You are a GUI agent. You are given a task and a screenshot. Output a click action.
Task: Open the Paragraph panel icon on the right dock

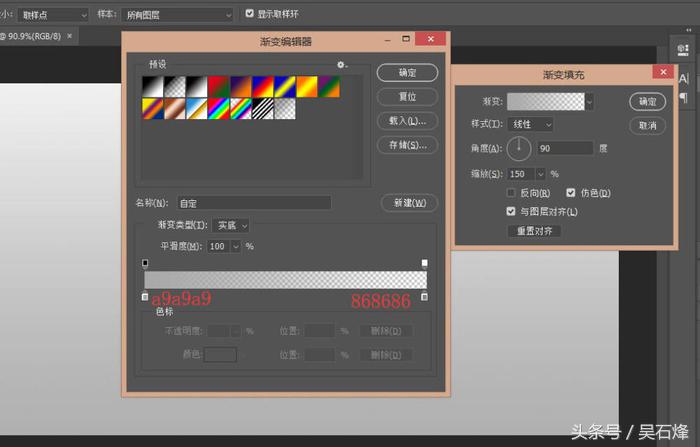pos(683,97)
